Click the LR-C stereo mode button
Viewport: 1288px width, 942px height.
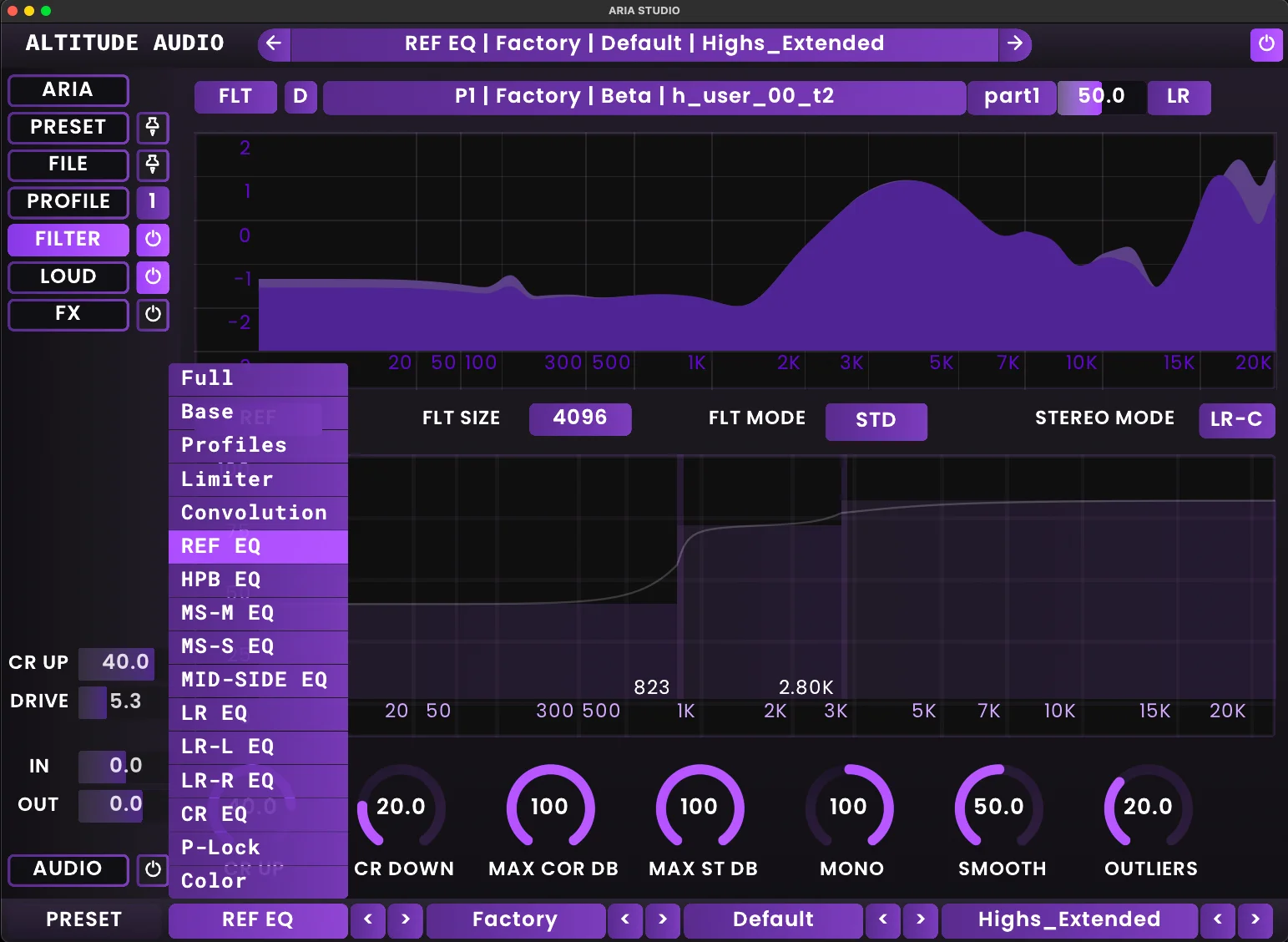coord(1235,420)
